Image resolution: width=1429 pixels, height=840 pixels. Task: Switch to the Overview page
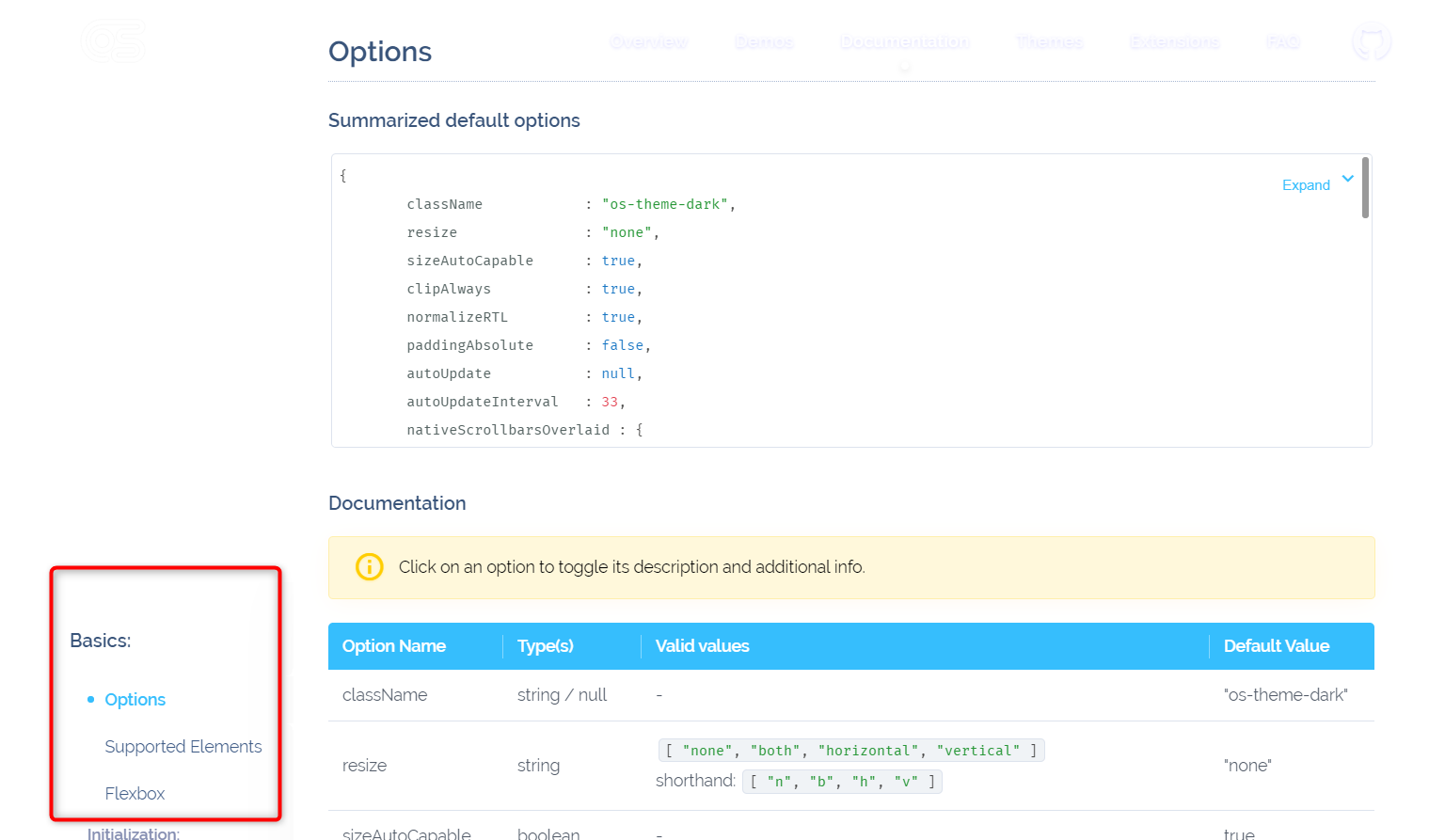pyautogui.click(x=649, y=41)
